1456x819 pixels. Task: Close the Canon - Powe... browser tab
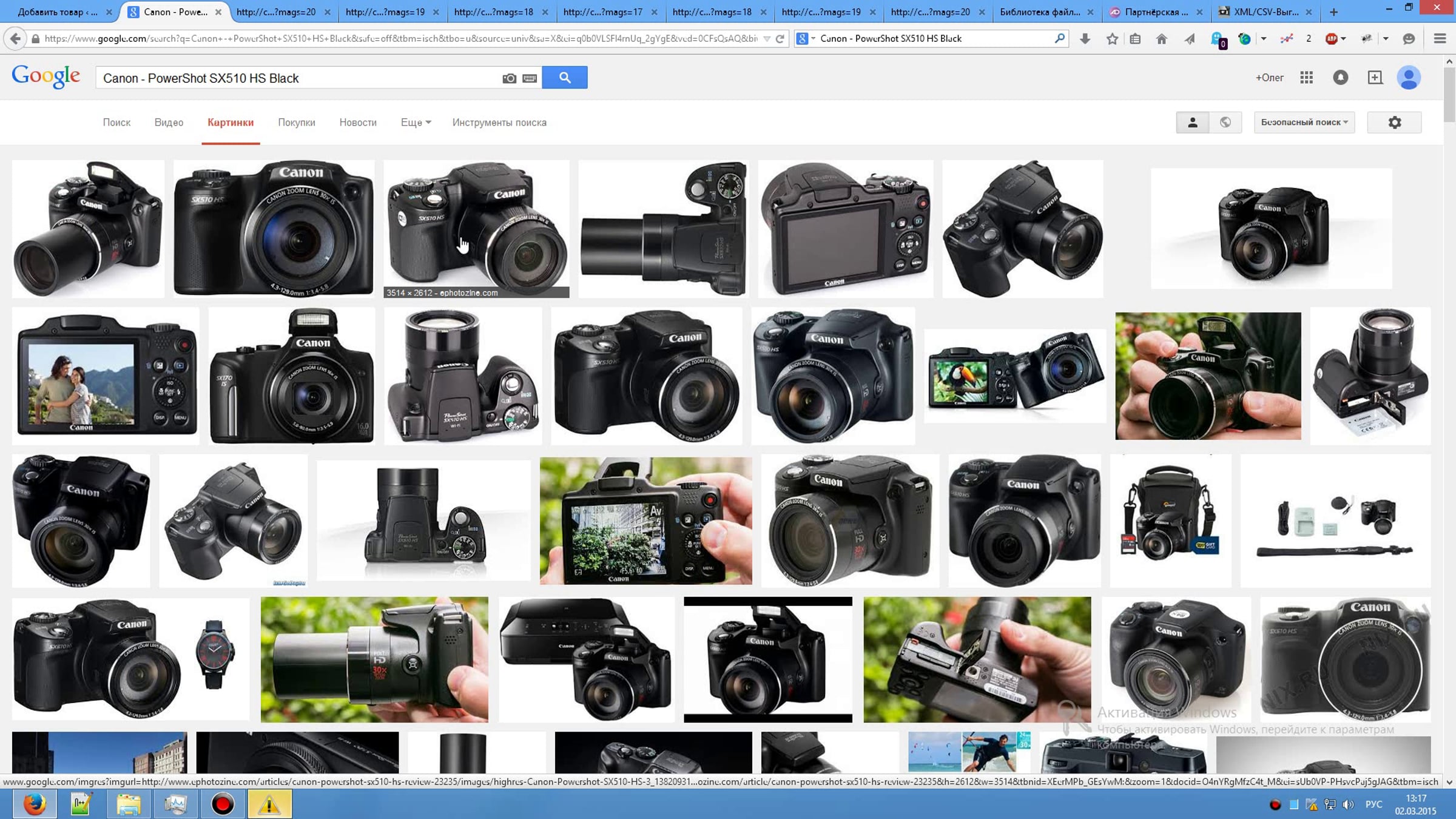(x=218, y=12)
